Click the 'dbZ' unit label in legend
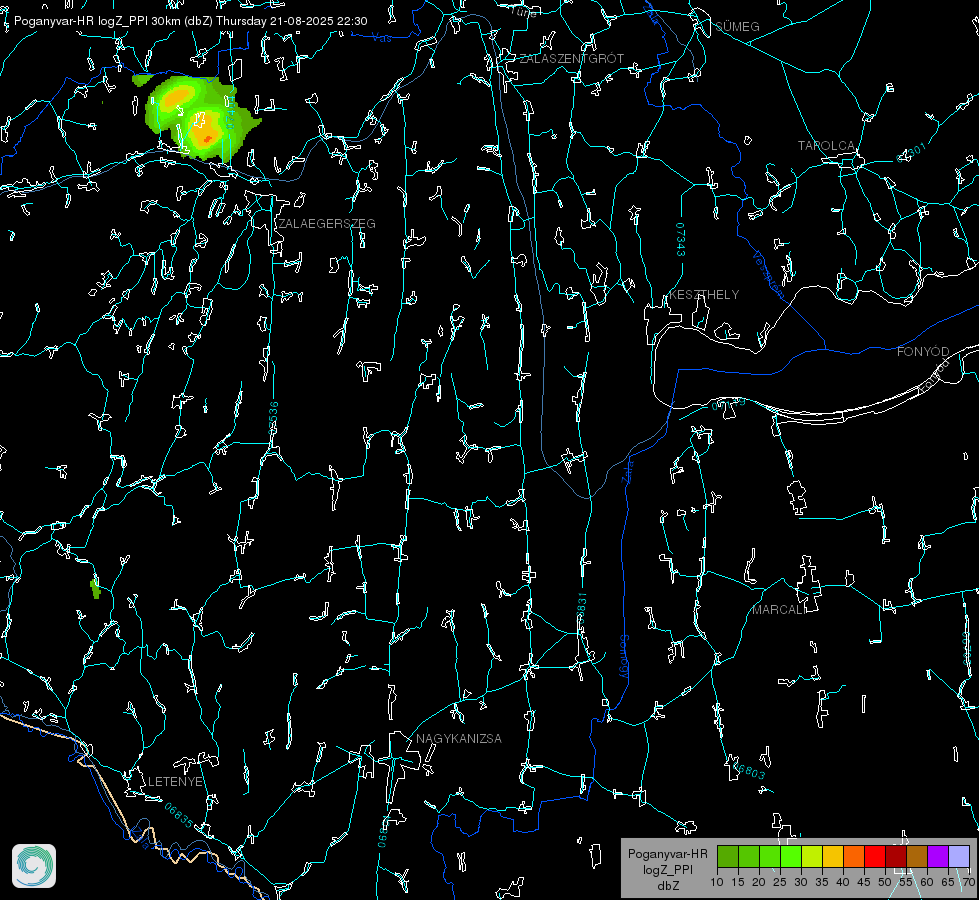The width and height of the screenshot is (979, 900). (x=667, y=886)
